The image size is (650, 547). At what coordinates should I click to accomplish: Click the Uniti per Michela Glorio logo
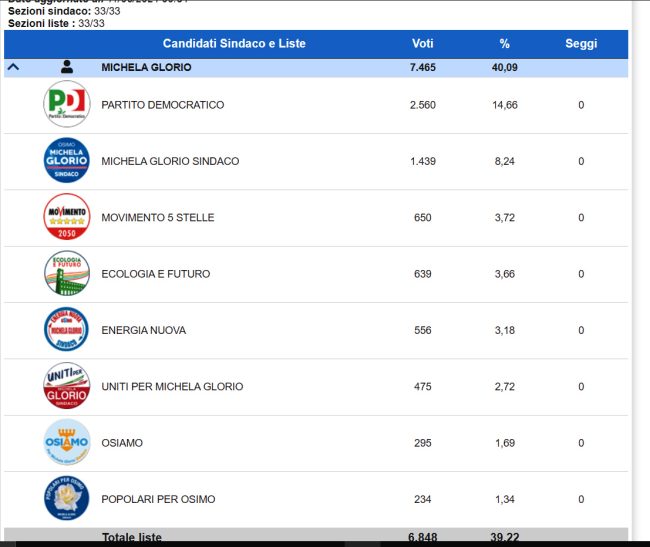67,386
